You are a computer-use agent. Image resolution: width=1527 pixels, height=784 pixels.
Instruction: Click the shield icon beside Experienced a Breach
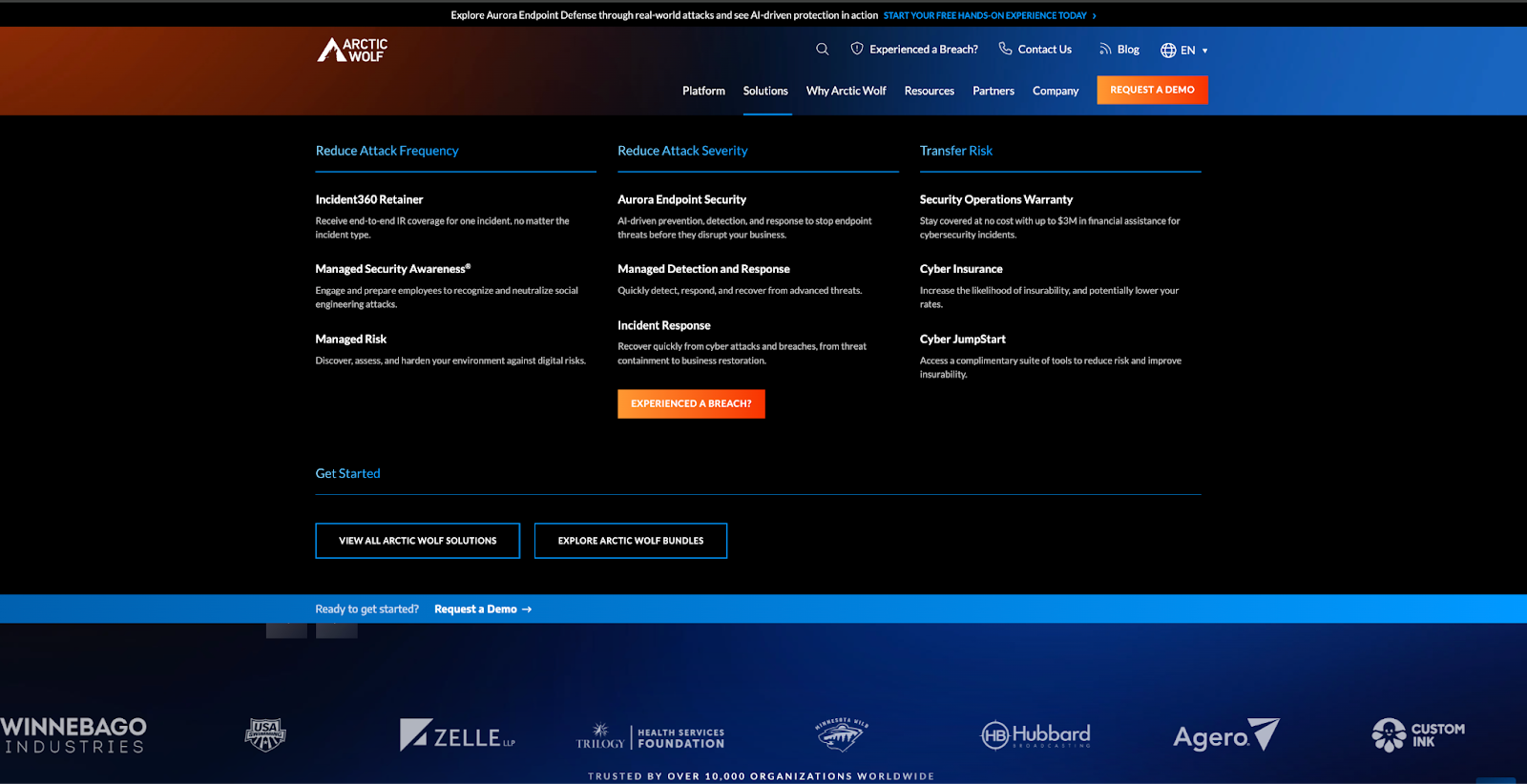(x=857, y=49)
